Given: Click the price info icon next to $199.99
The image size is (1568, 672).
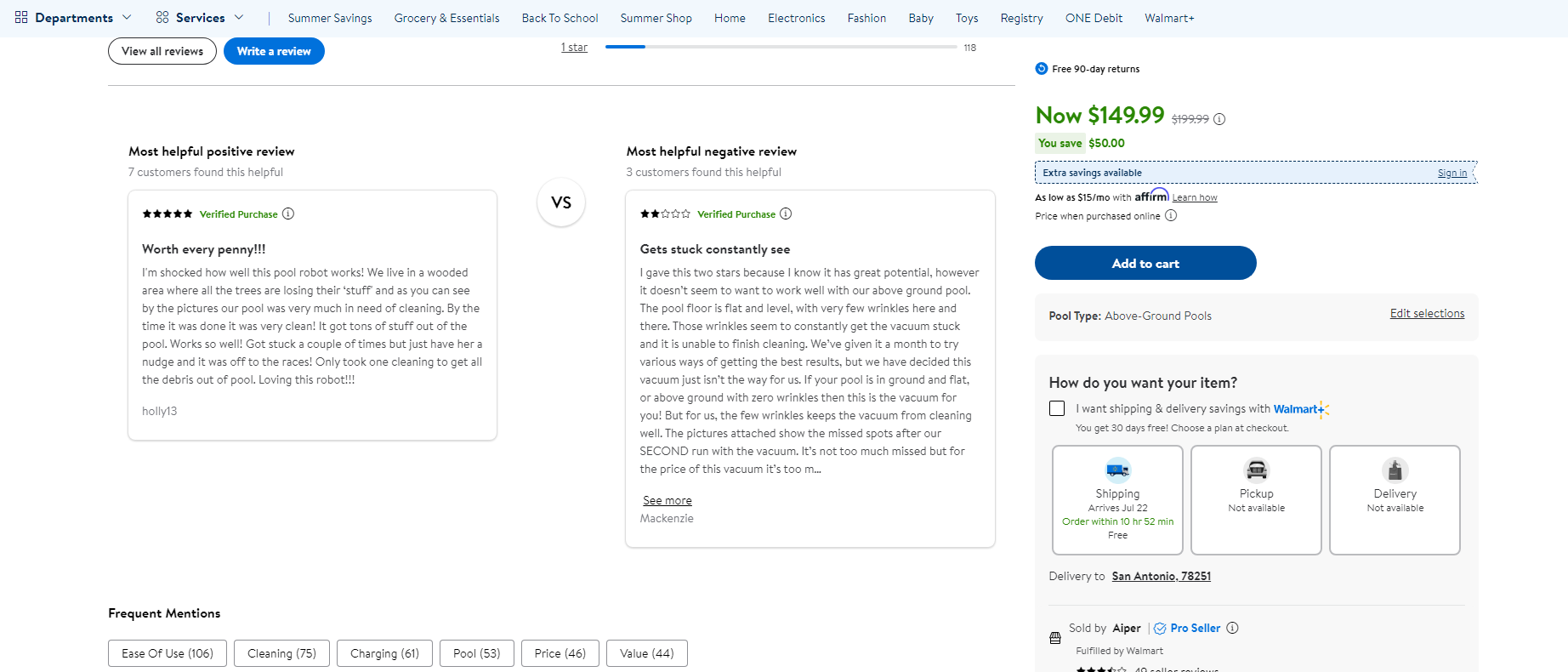Looking at the screenshot, I should coord(1219,119).
